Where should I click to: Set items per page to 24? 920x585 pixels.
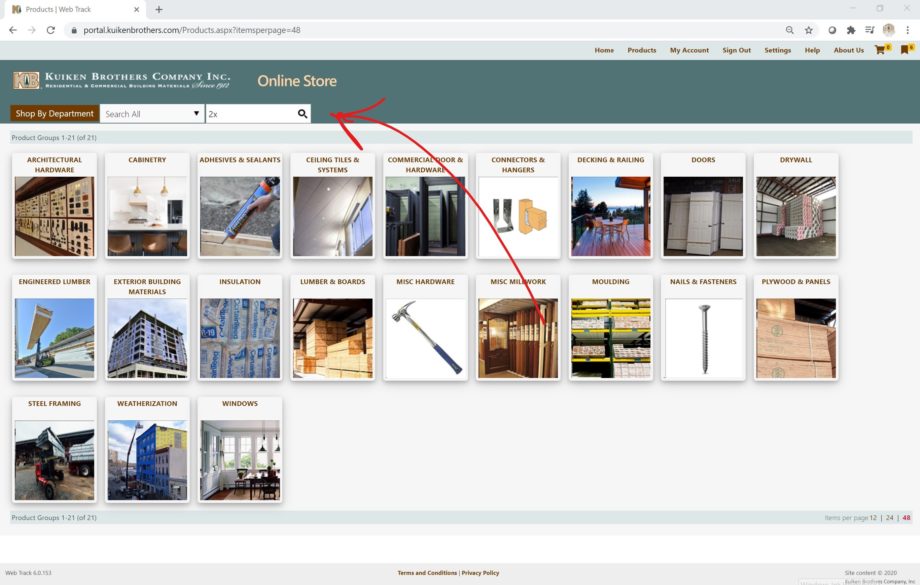[889, 518]
